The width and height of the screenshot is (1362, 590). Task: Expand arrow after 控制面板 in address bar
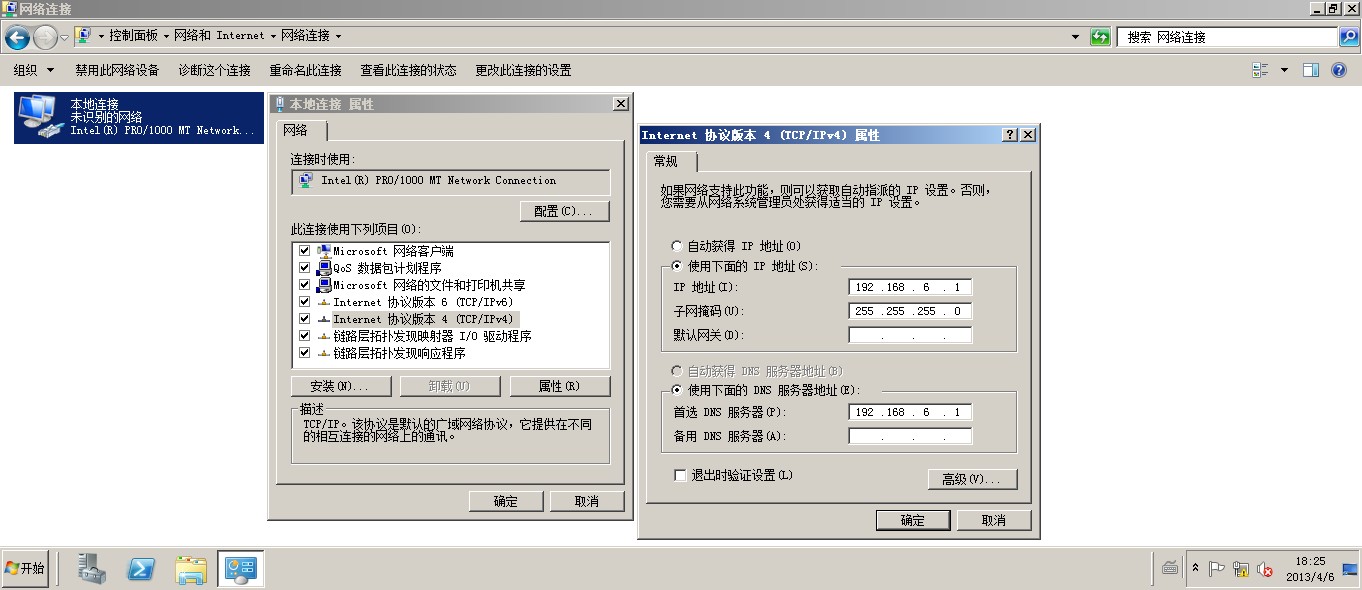coord(165,36)
